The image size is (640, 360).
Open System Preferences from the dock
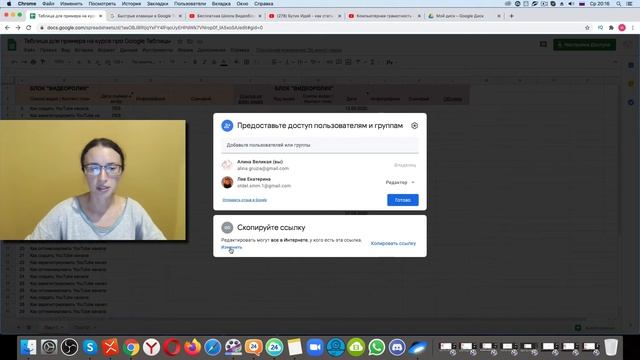[49, 347]
